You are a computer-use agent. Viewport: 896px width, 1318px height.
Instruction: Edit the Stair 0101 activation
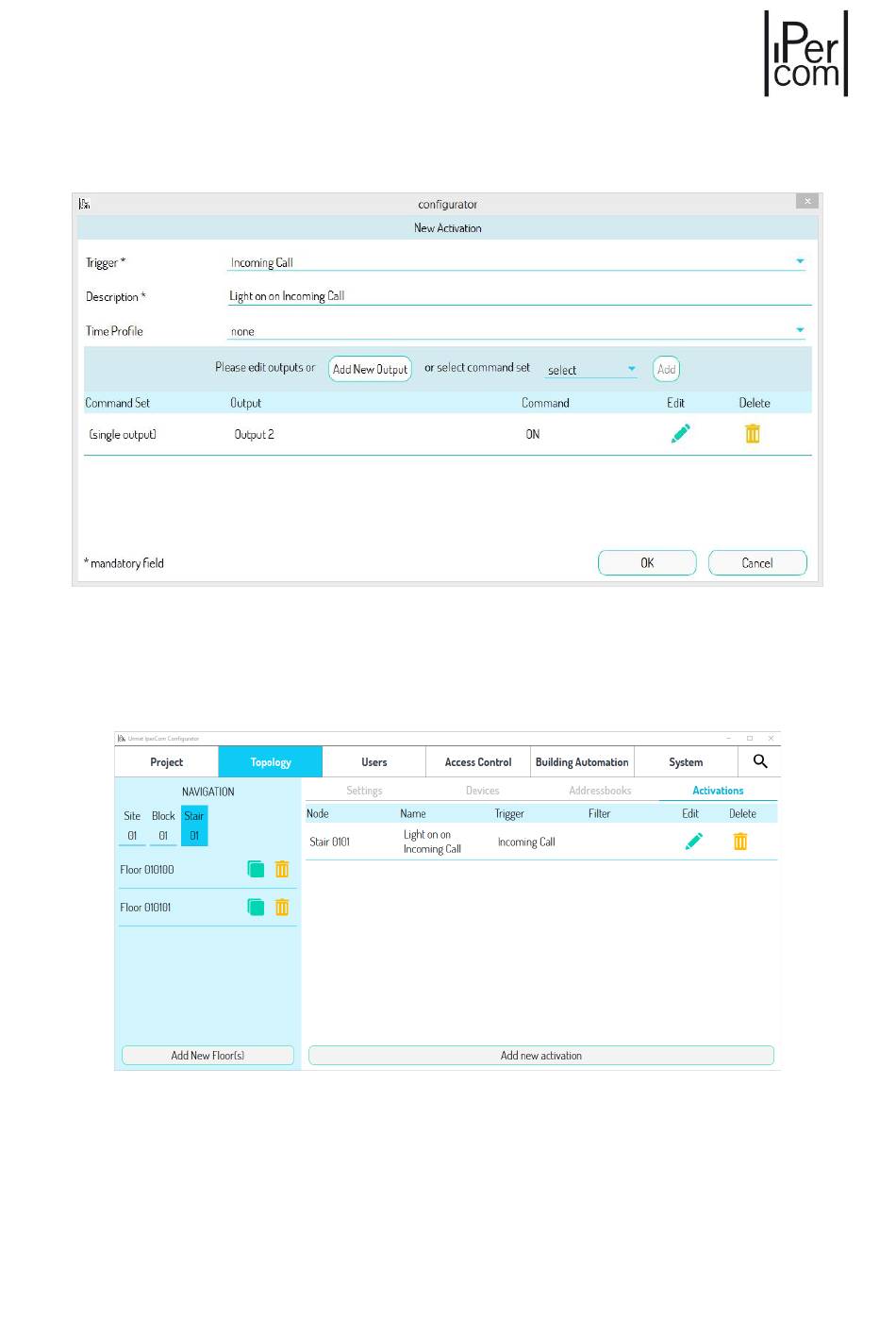point(694,841)
